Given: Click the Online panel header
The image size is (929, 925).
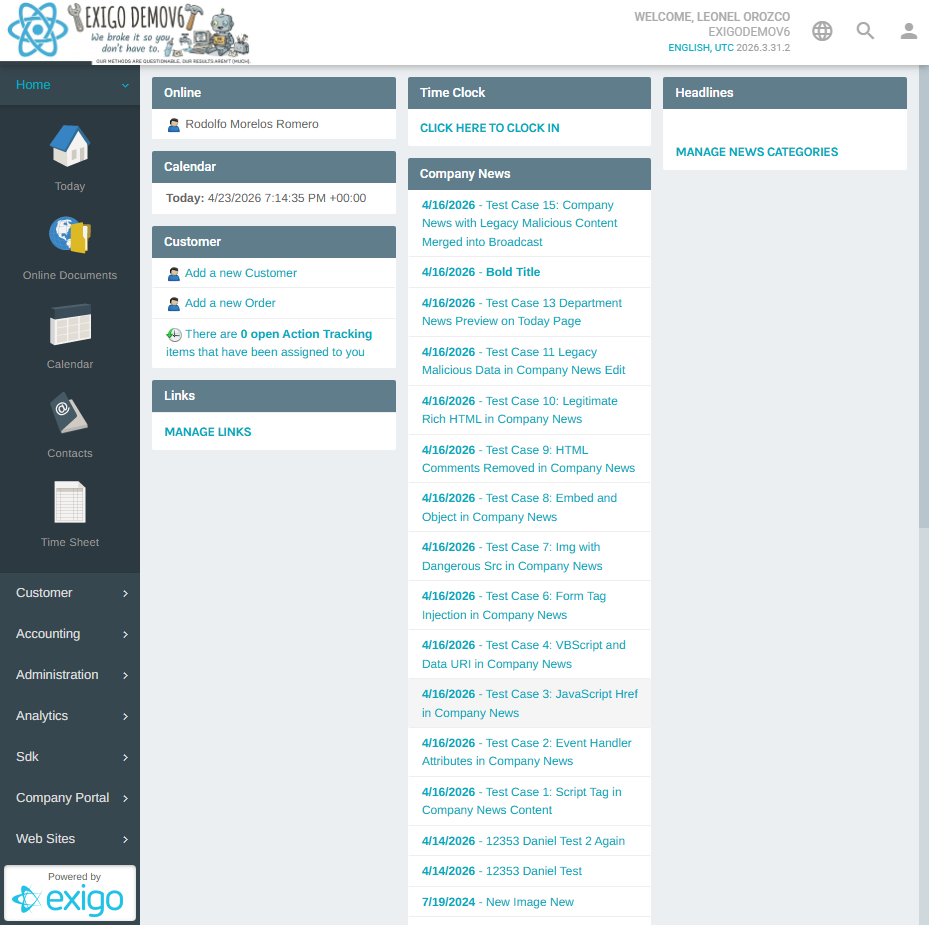Looking at the screenshot, I should [274, 92].
